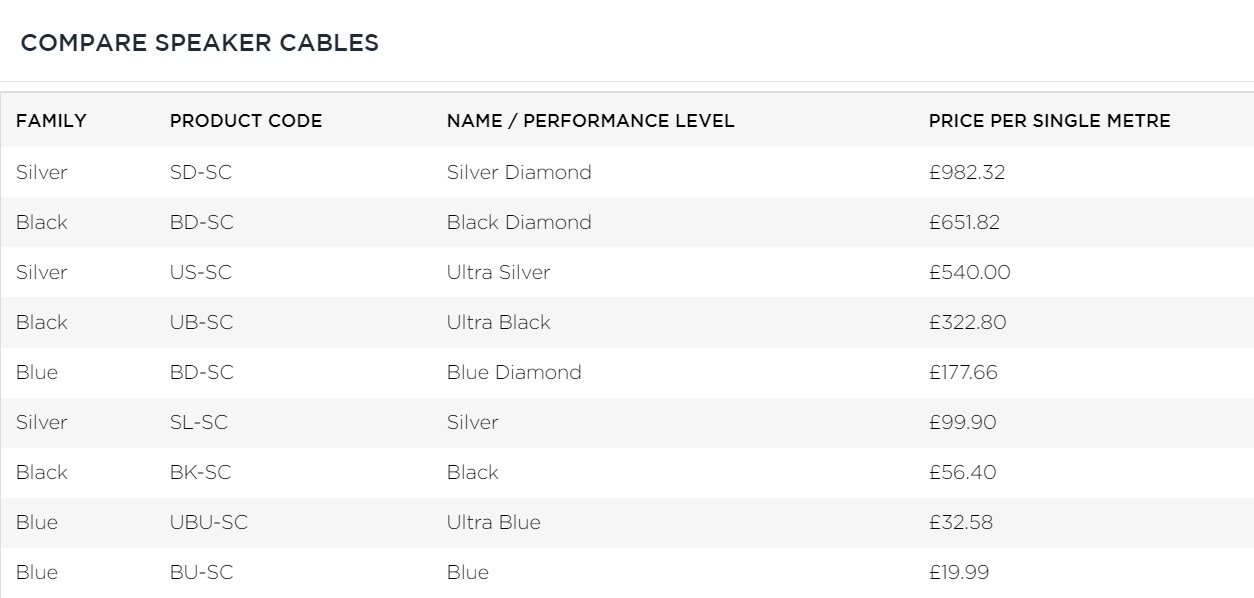Click product code US-SC

(x=201, y=272)
